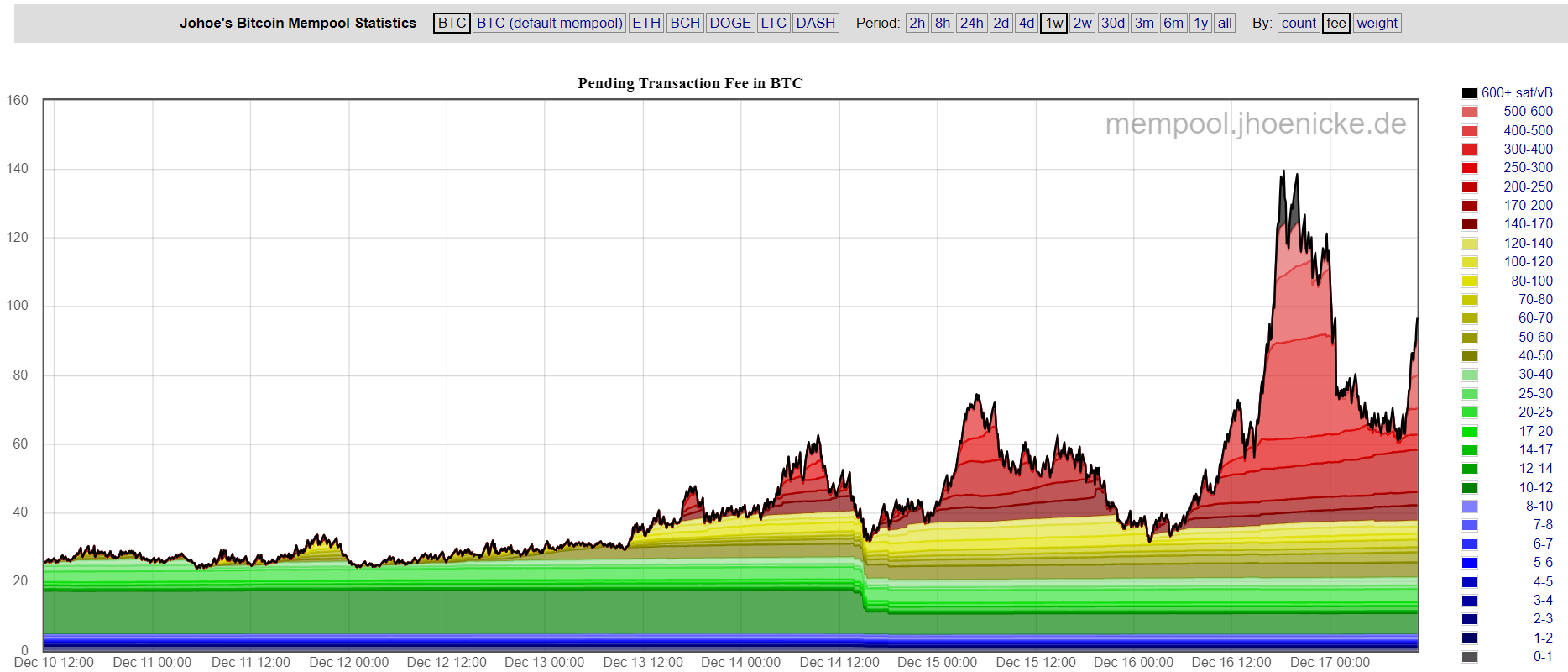The height and width of the screenshot is (672, 1568).
Task: Toggle the 70-80 legend swatch
Action: 1469,300
